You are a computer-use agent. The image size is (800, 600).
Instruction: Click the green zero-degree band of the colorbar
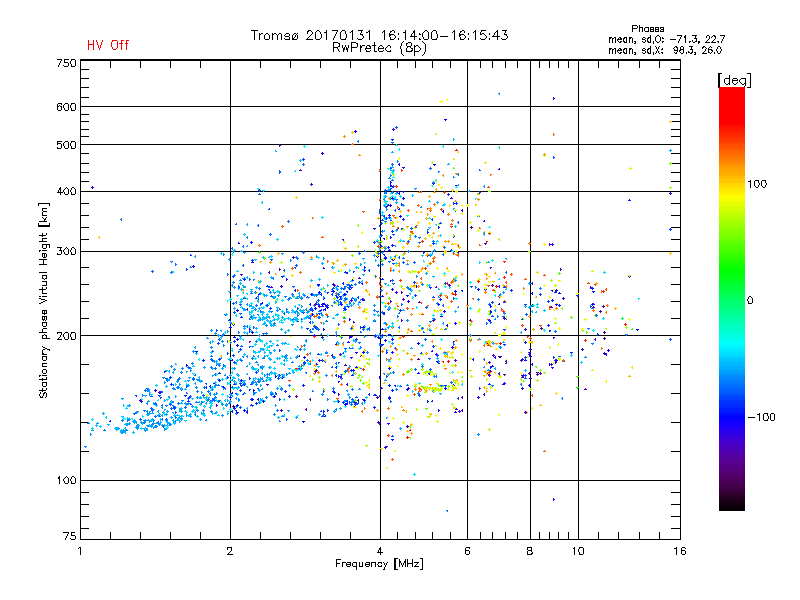click(732, 300)
